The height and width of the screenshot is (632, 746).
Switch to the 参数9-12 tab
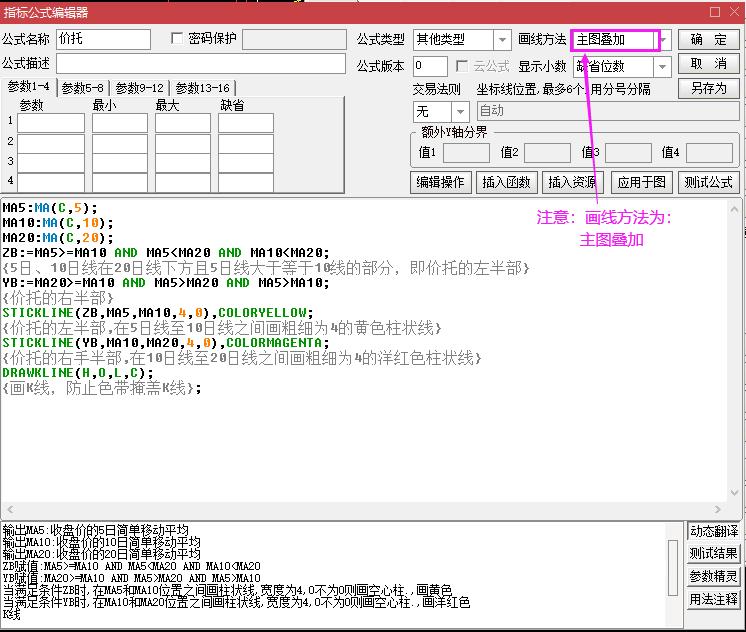[140, 88]
